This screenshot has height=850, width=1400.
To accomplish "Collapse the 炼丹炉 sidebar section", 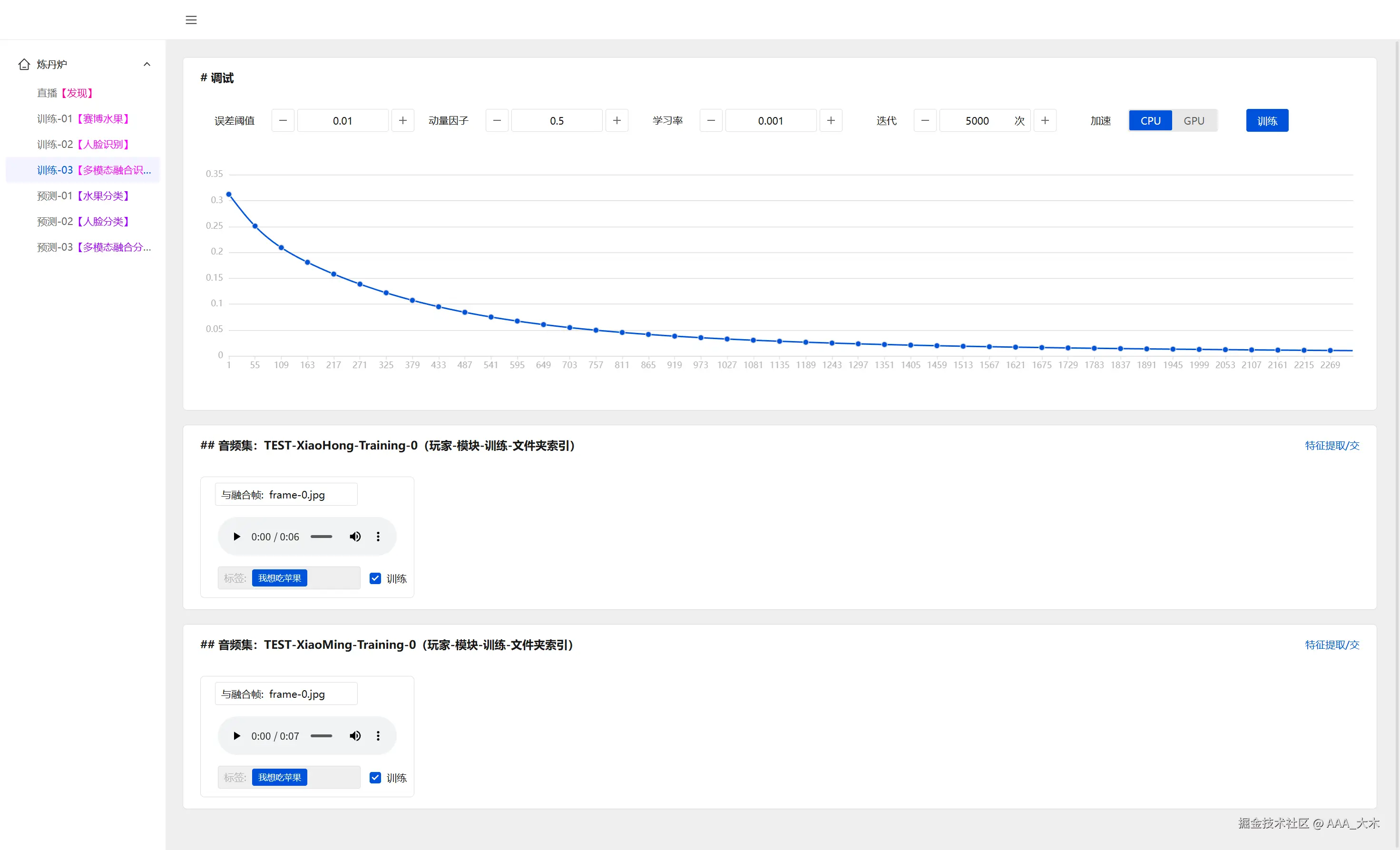I will point(147,64).
